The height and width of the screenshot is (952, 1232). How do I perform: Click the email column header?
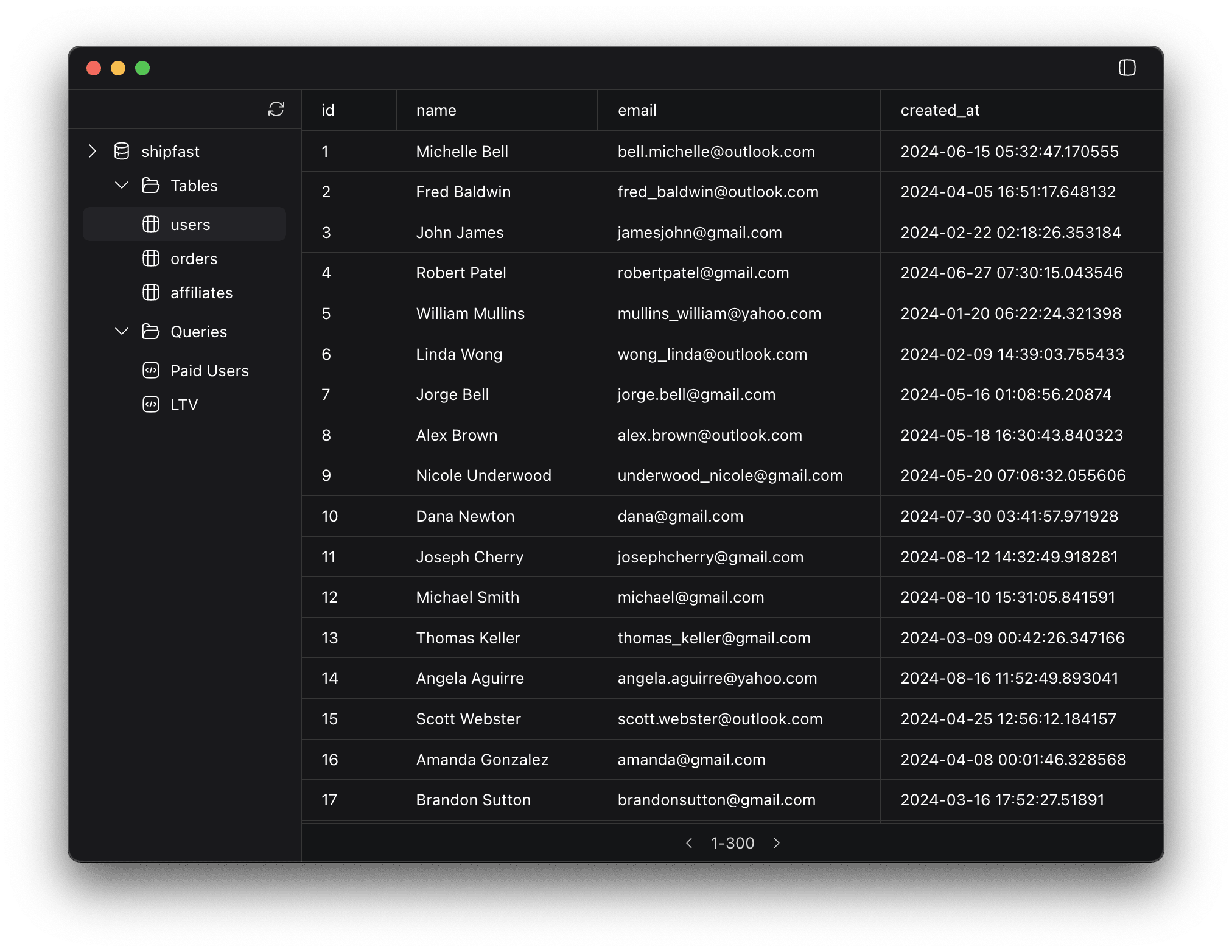(637, 110)
